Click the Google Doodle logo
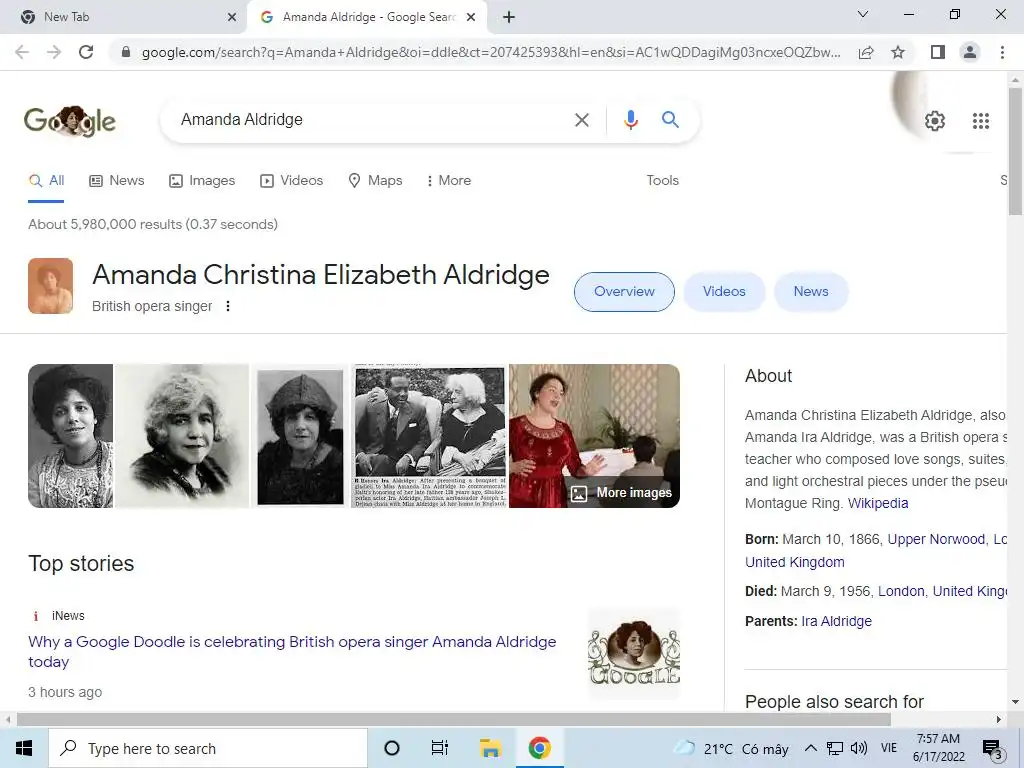The image size is (1024, 768). point(70,121)
